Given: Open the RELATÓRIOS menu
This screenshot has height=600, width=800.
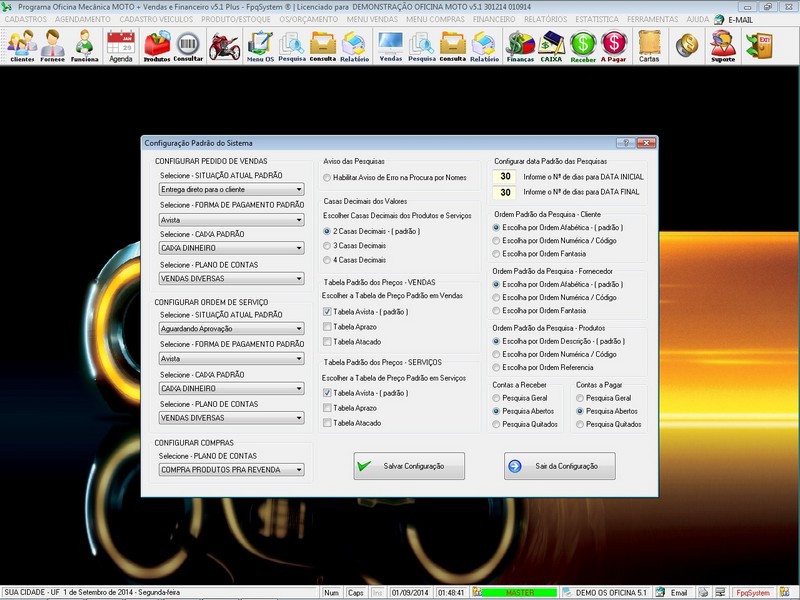Looking at the screenshot, I should tap(548, 19).
